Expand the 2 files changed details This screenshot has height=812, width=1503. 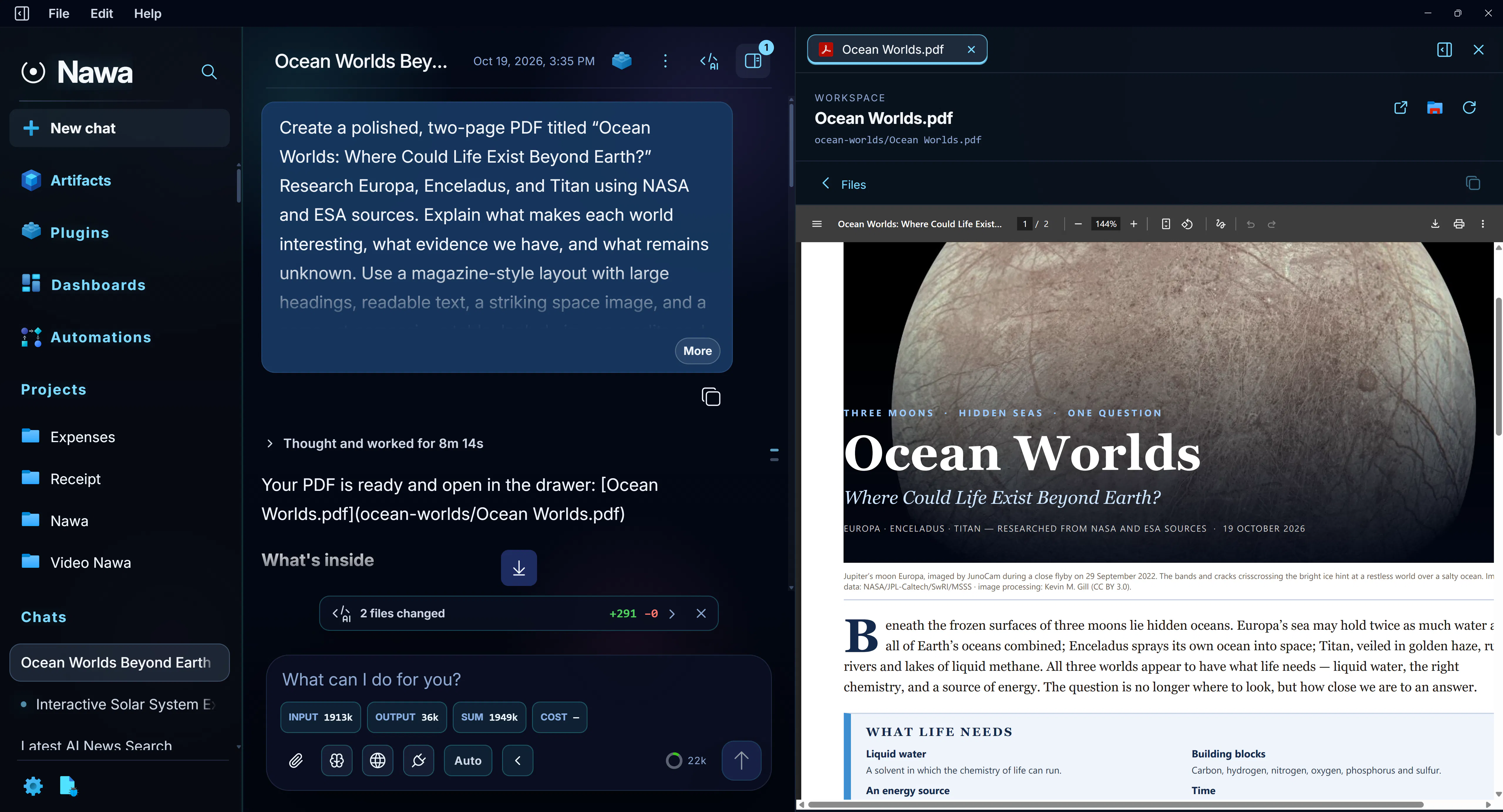tap(672, 614)
